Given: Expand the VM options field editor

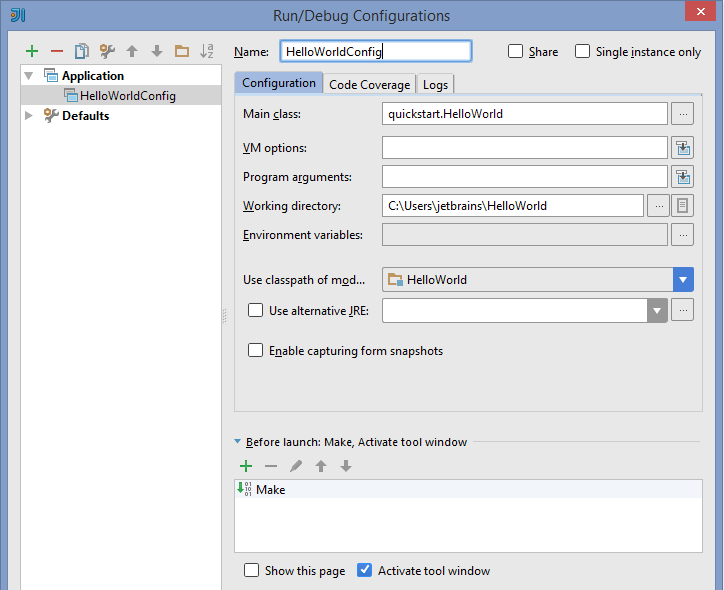Looking at the screenshot, I should click(683, 148).
